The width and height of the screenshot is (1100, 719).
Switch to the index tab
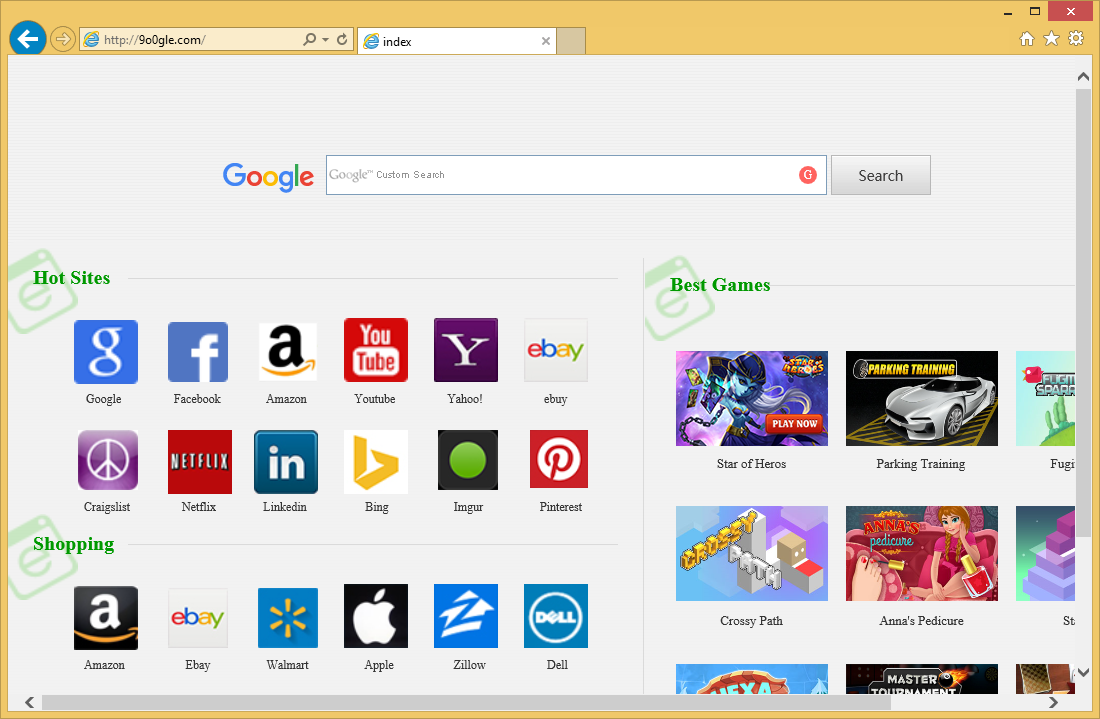450,42
